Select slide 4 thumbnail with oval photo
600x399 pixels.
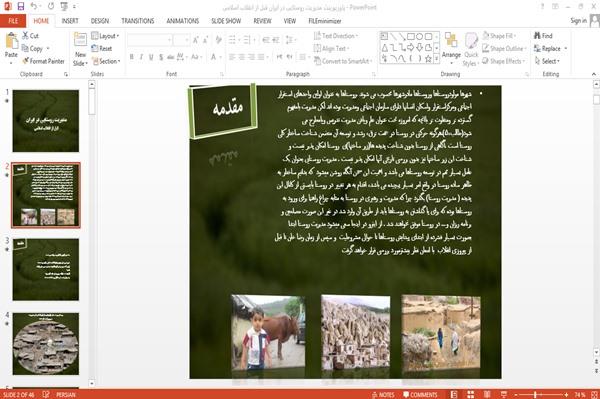click(x=46, y=344)
